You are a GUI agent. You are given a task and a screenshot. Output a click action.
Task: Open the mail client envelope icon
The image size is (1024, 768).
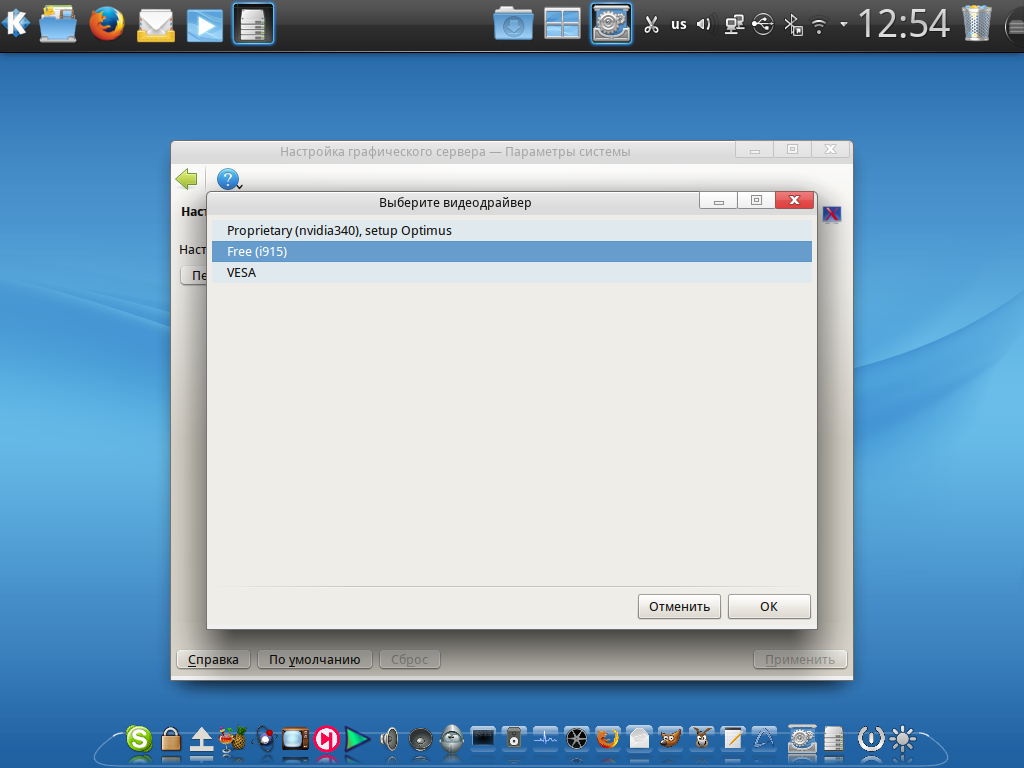coord(155,25)
